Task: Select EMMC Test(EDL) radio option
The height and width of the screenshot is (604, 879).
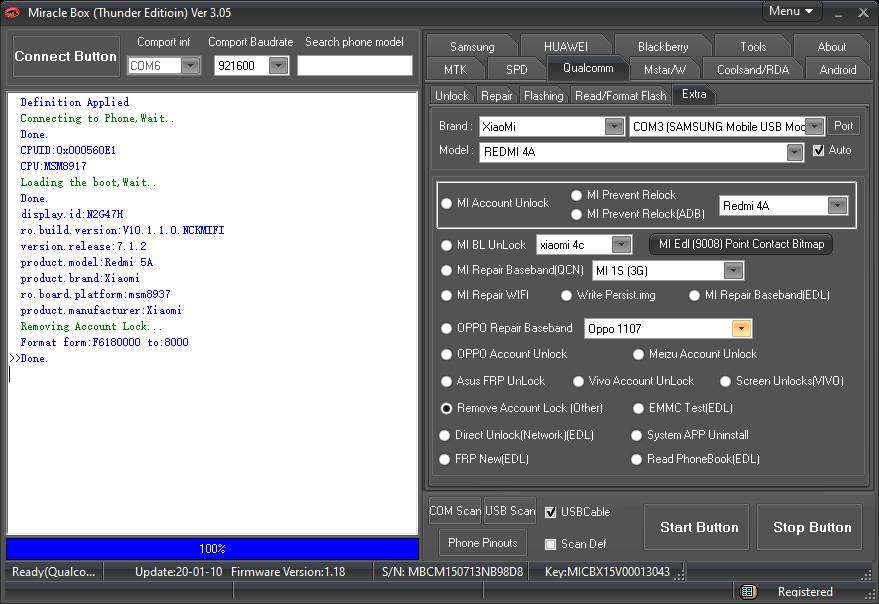Action: [x=638, y=408]
